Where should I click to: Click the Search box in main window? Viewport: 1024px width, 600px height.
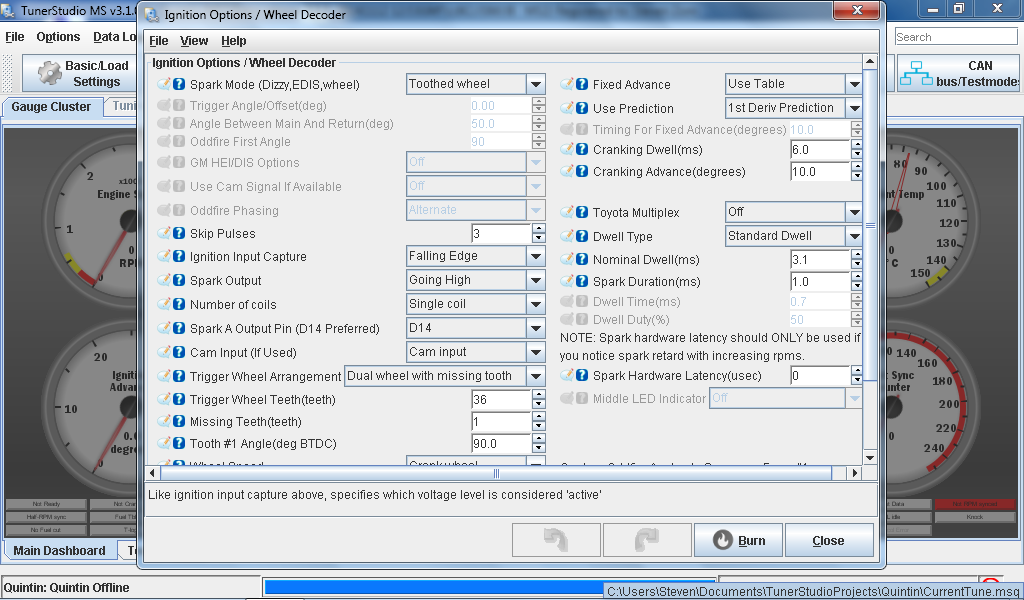(x=956, y=37)
